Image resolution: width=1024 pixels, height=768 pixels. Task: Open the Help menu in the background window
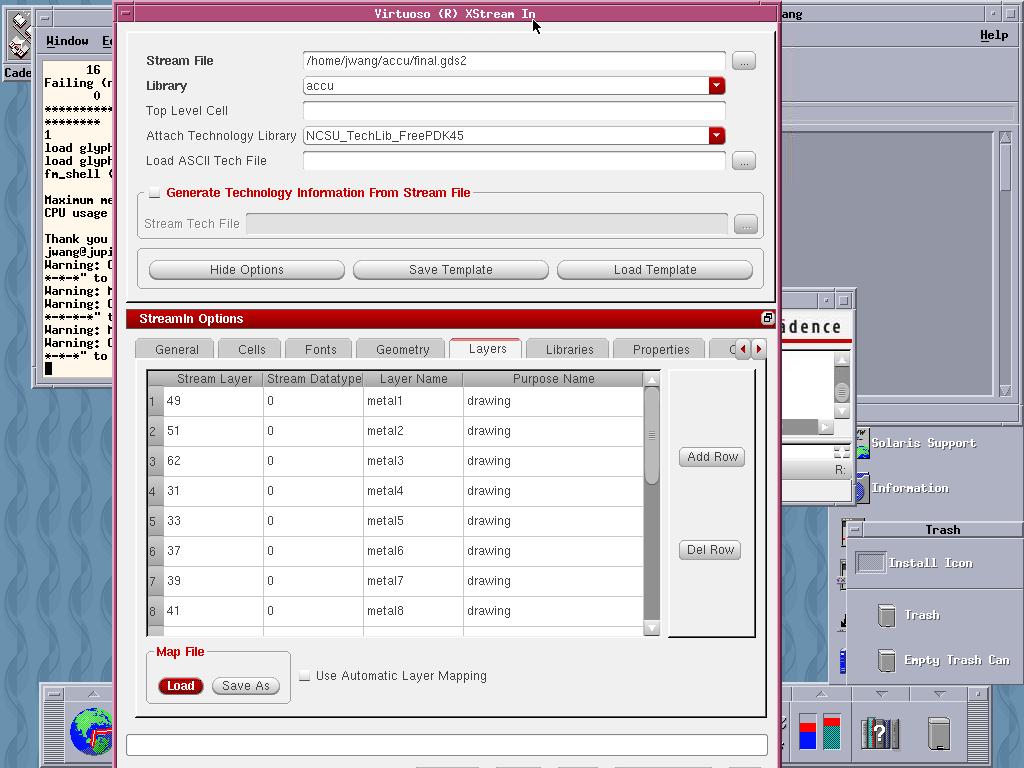[993, 35]
